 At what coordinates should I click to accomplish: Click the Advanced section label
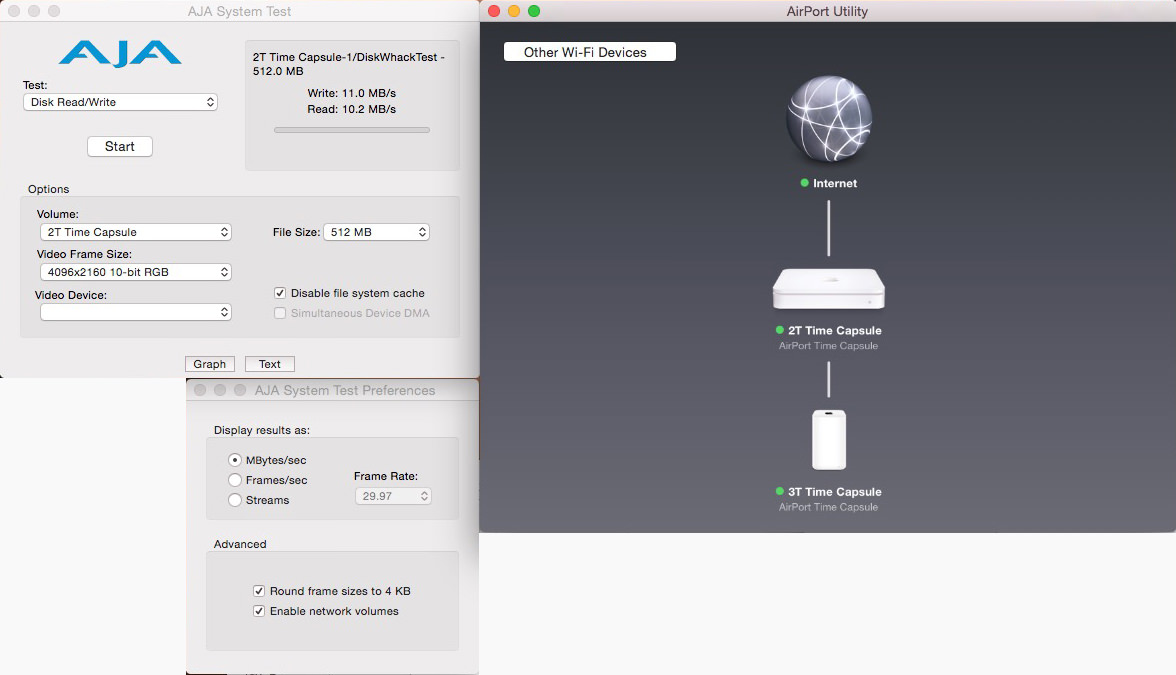coord(240,544)
